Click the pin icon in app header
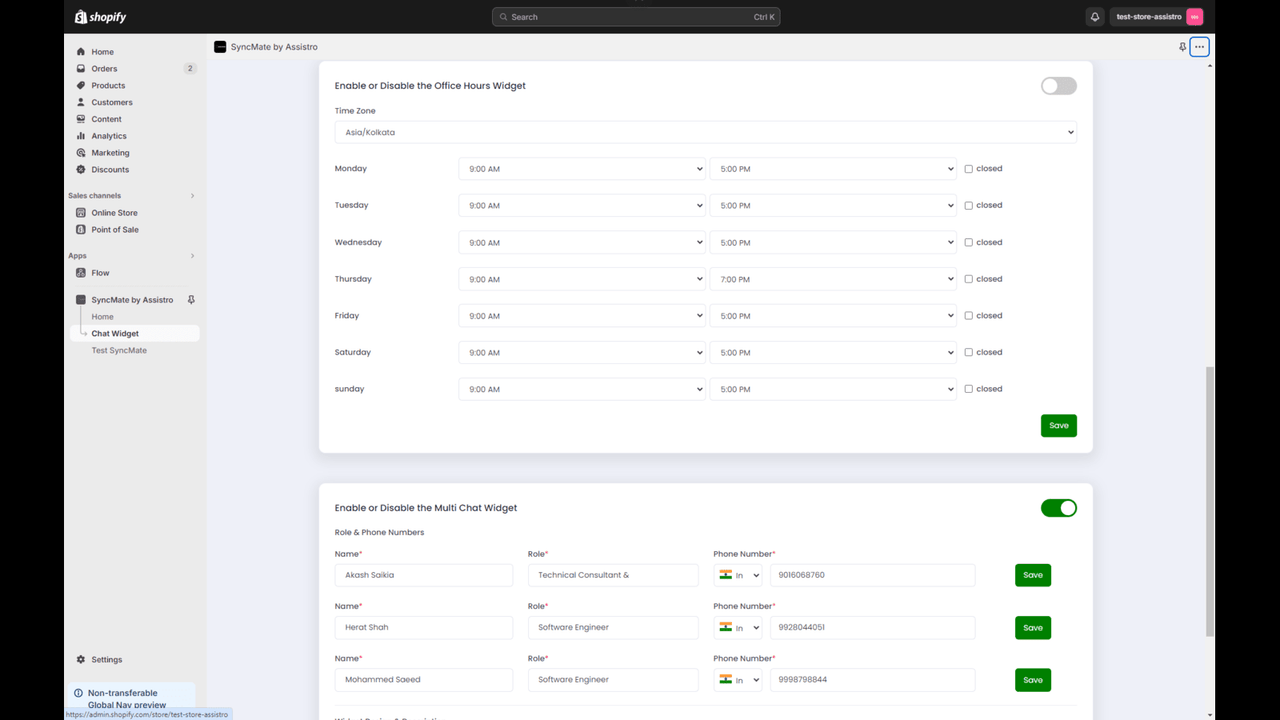Image resolution: width=1280 pixels, height=720 pixels. point(1182,47)
